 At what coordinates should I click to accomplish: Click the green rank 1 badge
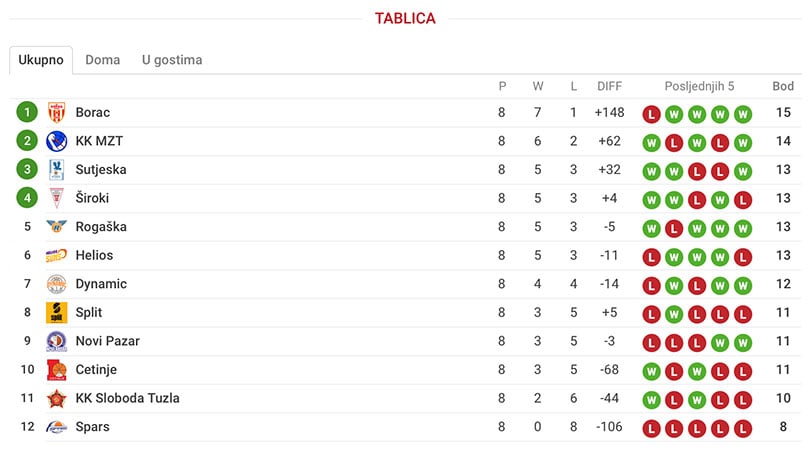point(27,112)
